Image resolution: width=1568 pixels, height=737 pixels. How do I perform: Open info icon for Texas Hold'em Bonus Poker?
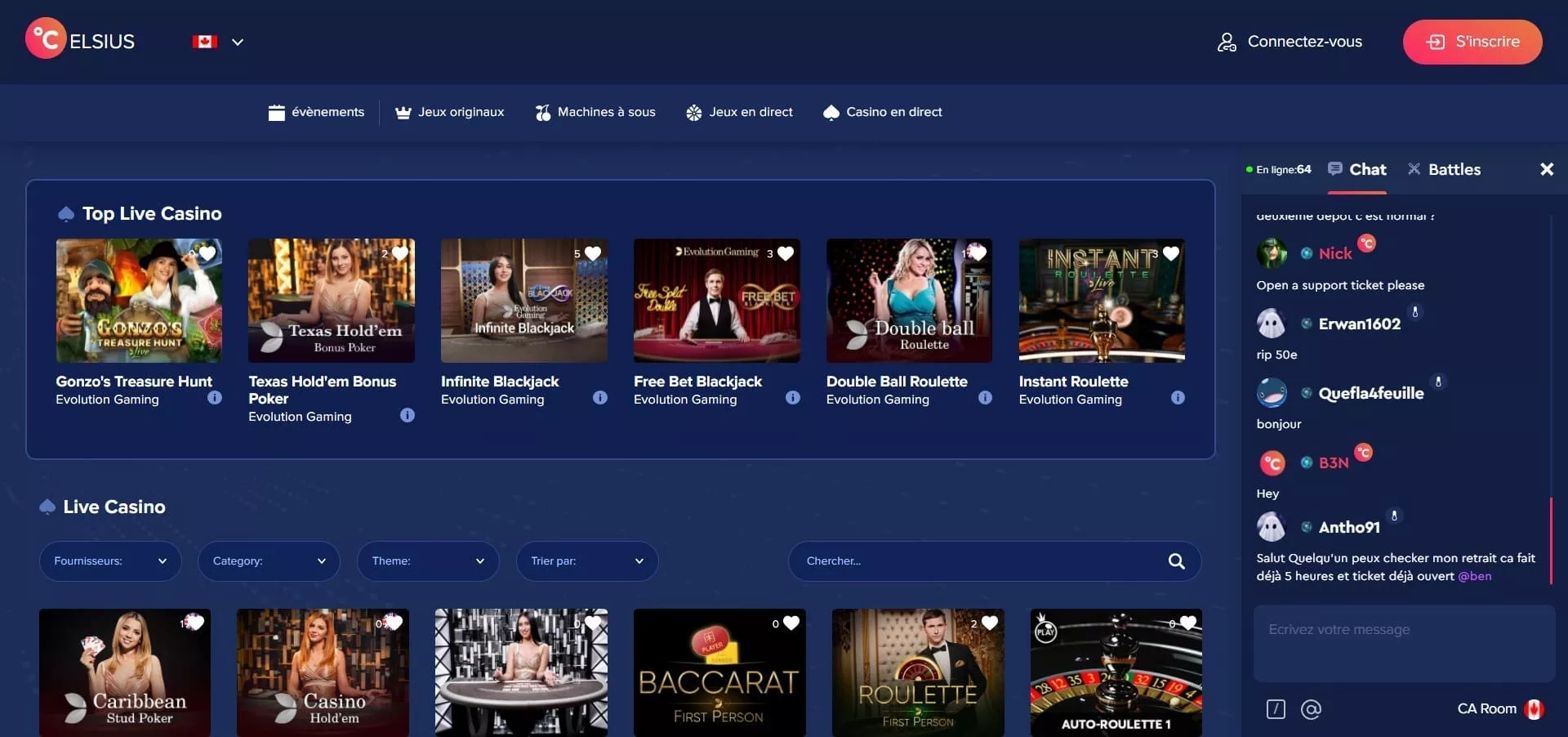pyautogui.click(x=407, y=415)
